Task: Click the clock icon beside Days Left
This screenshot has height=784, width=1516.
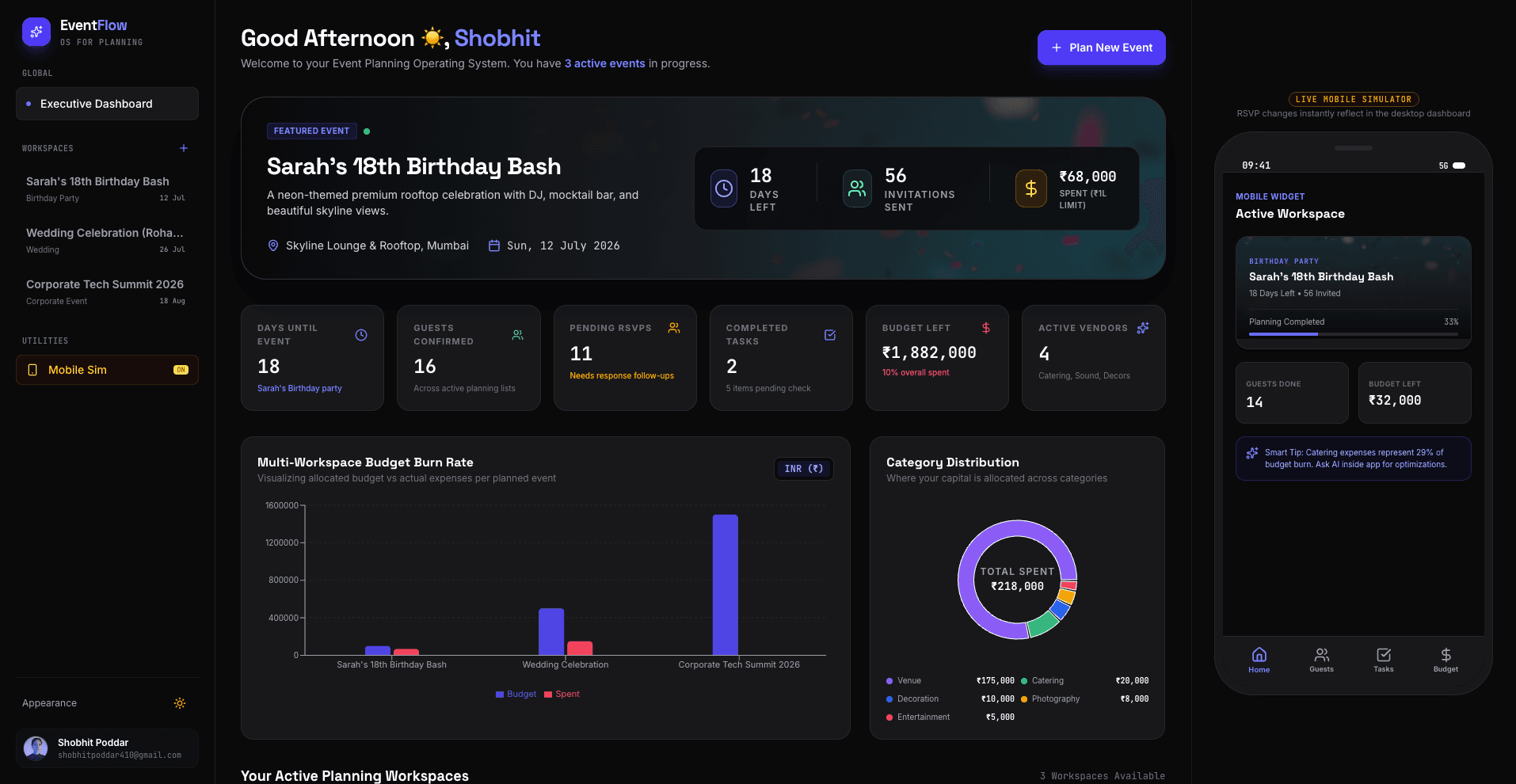Action: point(724,188)
